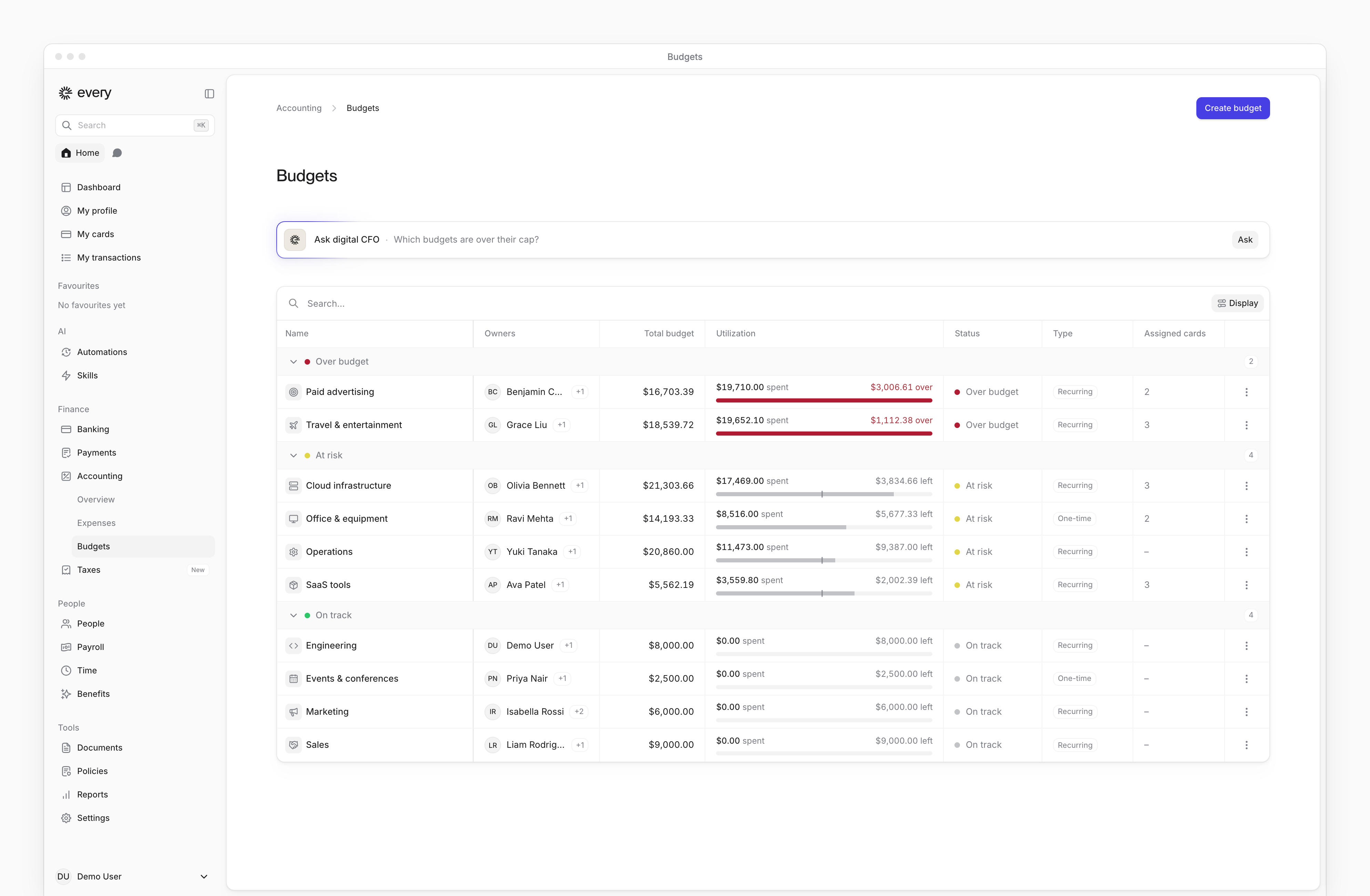The width and height of the screenshot is (1370, 896).
Task: Open My cards in the sidebar
Action: coord(135,234)
